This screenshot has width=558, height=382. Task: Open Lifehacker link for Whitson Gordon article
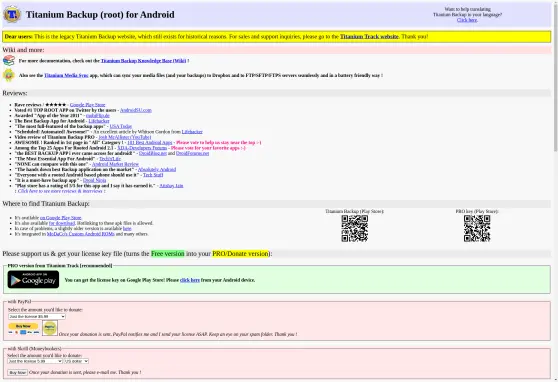tap(192, 132)
